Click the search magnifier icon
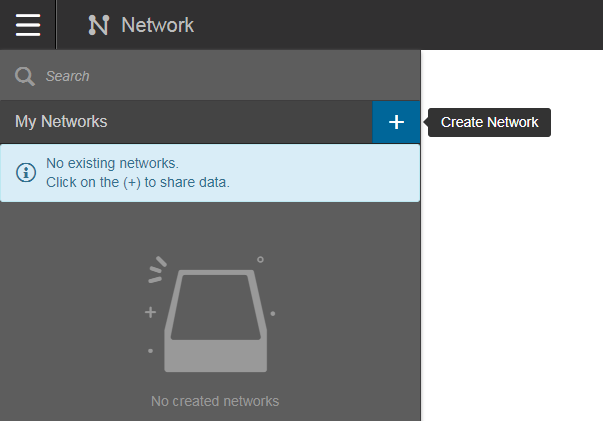The image size is (603, 421). coord(25,76)
